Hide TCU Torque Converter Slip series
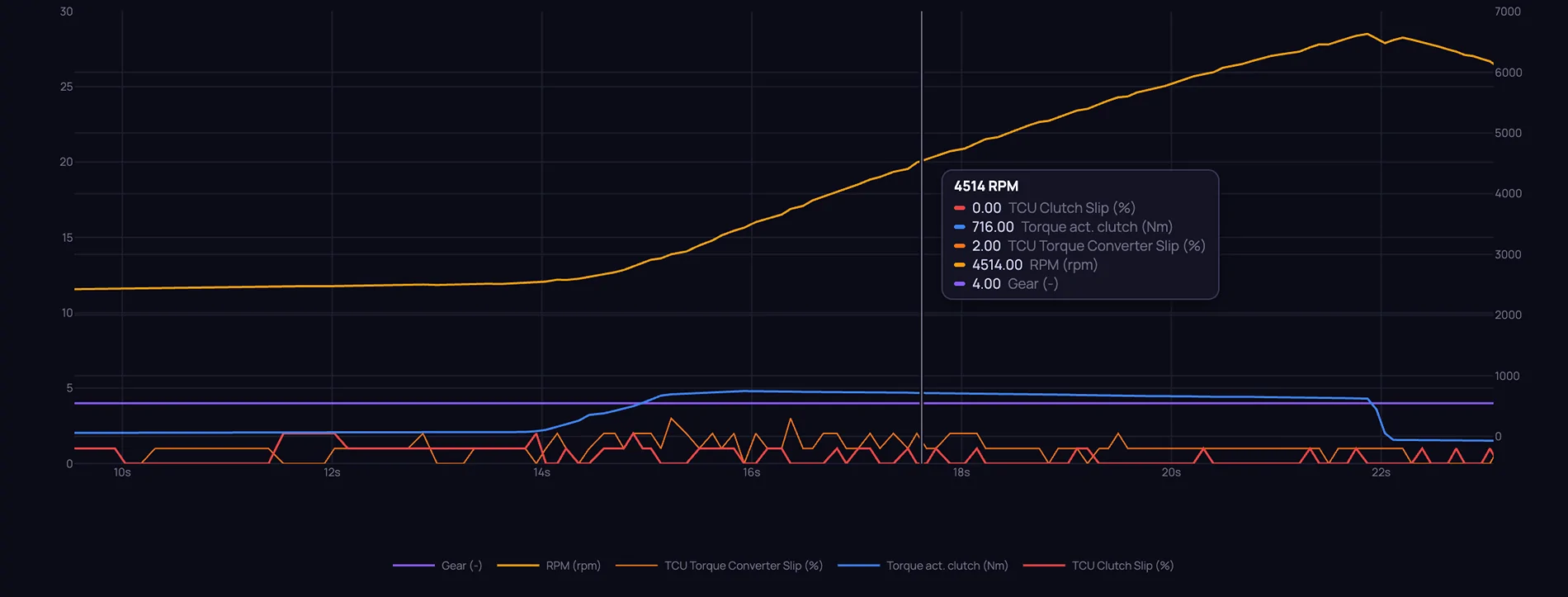Image resolution: width=1568 pixels, height=597 pixels. [720, 566]
